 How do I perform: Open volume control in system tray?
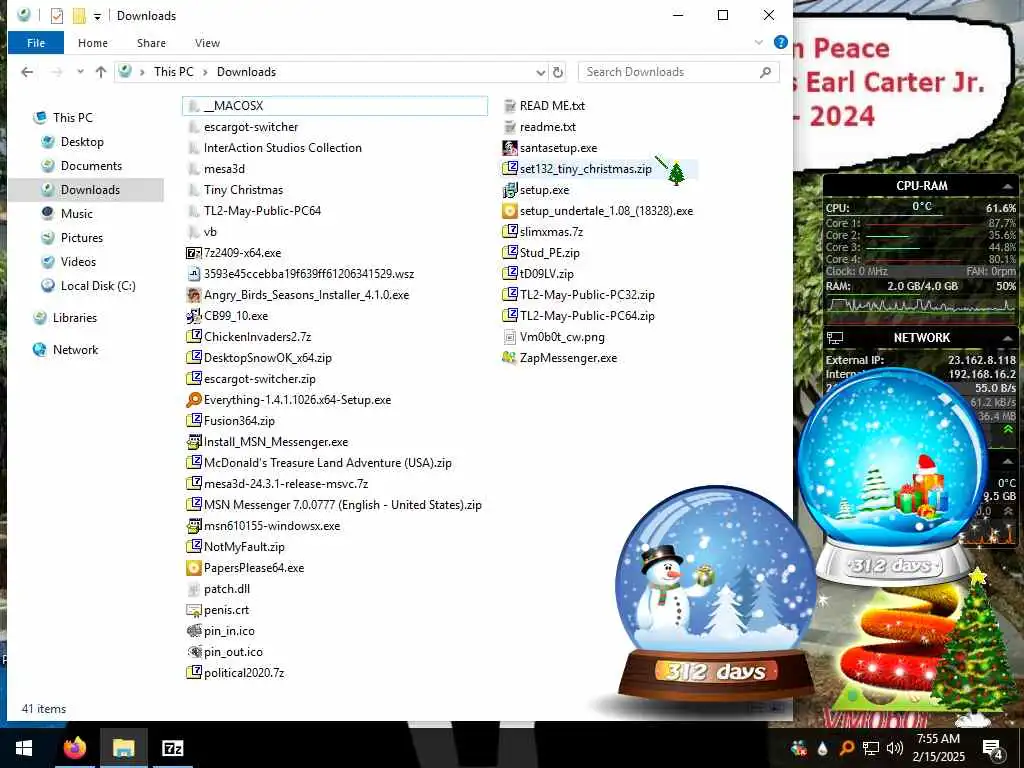point(895,748)
